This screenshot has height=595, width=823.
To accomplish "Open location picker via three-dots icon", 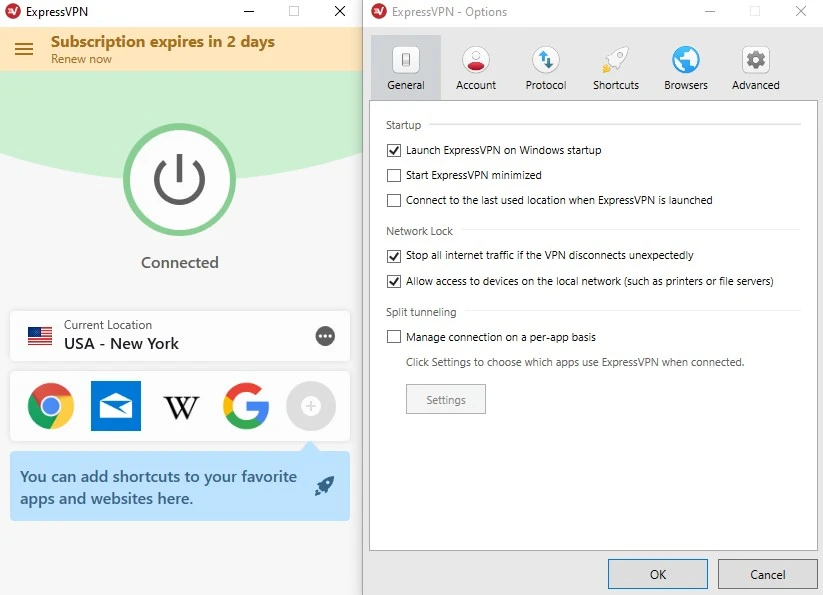I will (325, 336).
